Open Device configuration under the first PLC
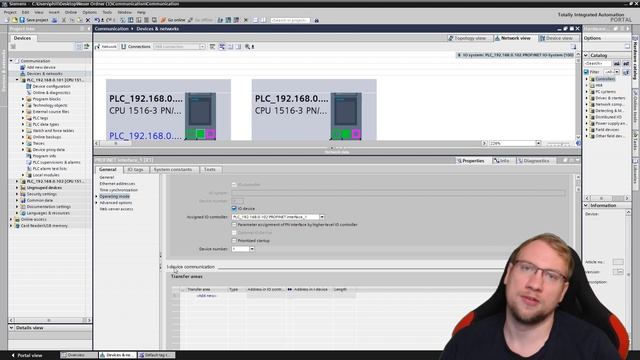This screenshot has width=640, height=360. tap(51, 86)
